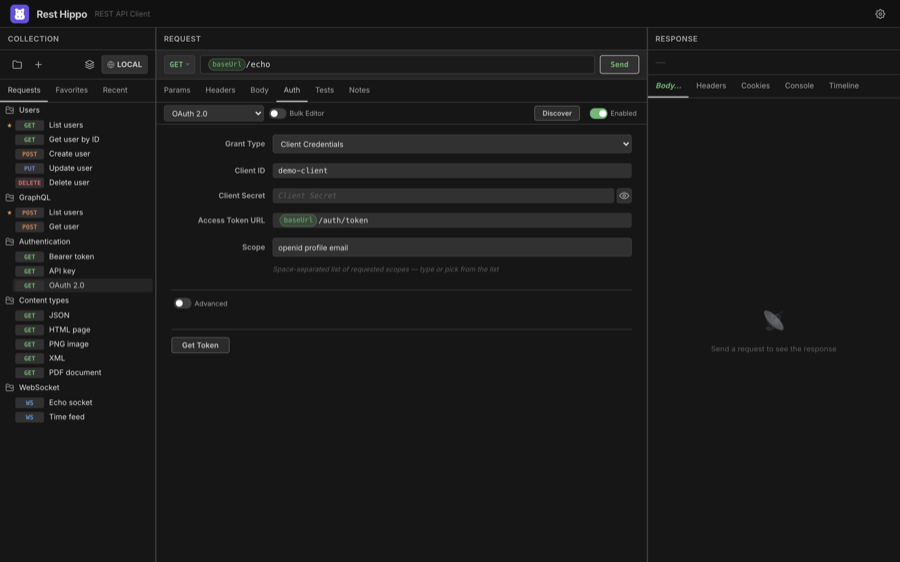
Task: Select the response Body tab
Action: (x=668, y=86)
